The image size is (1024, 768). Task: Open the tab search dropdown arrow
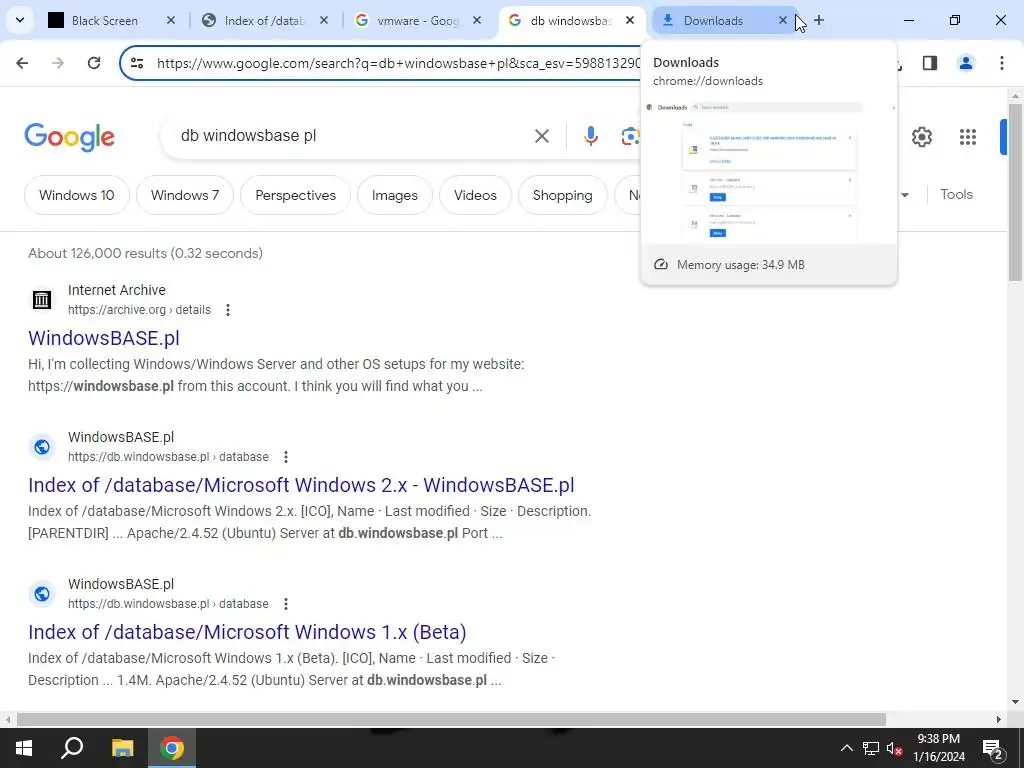click(x=20, y=20)
